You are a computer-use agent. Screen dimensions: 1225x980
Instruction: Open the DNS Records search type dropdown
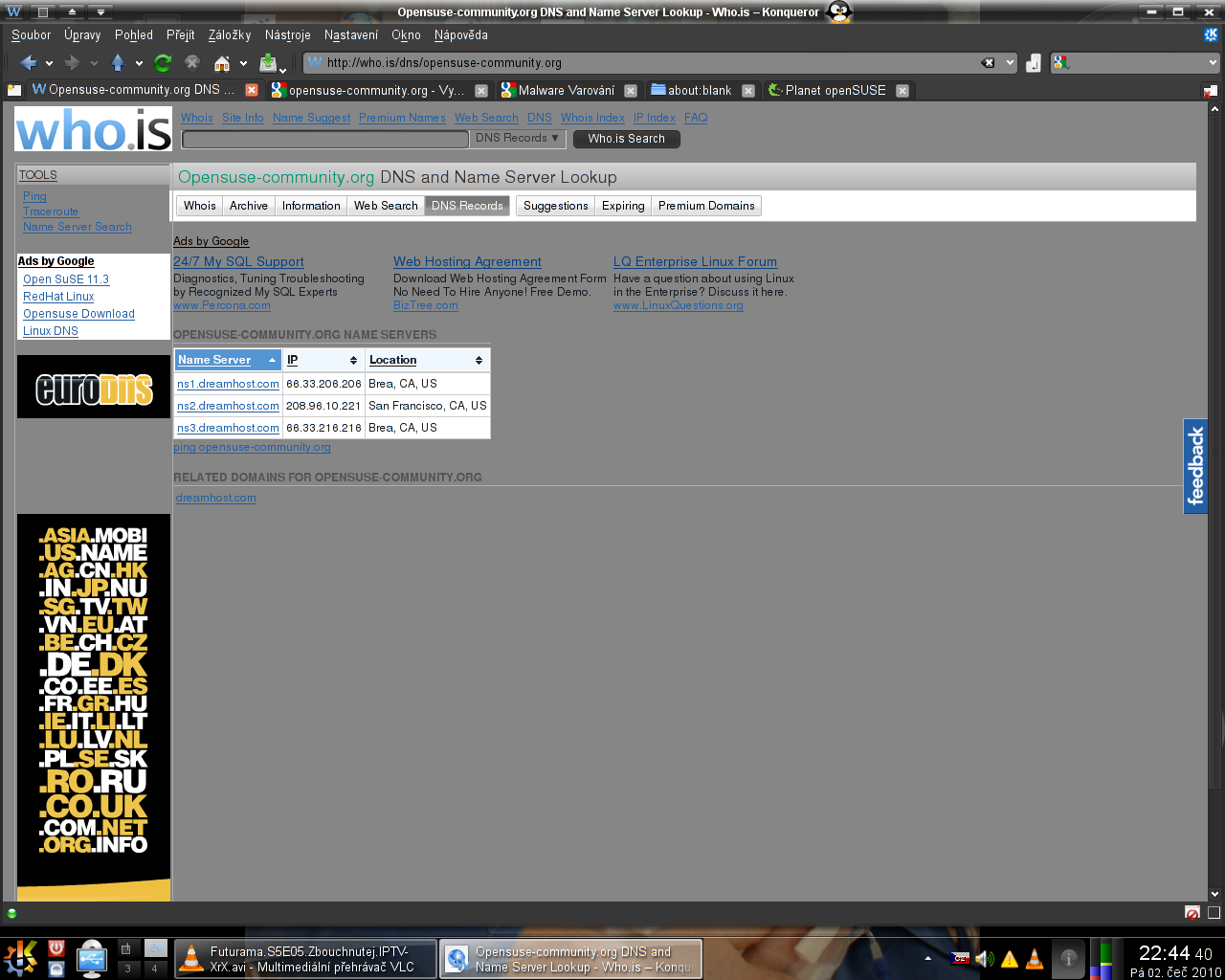click(517, 139)
